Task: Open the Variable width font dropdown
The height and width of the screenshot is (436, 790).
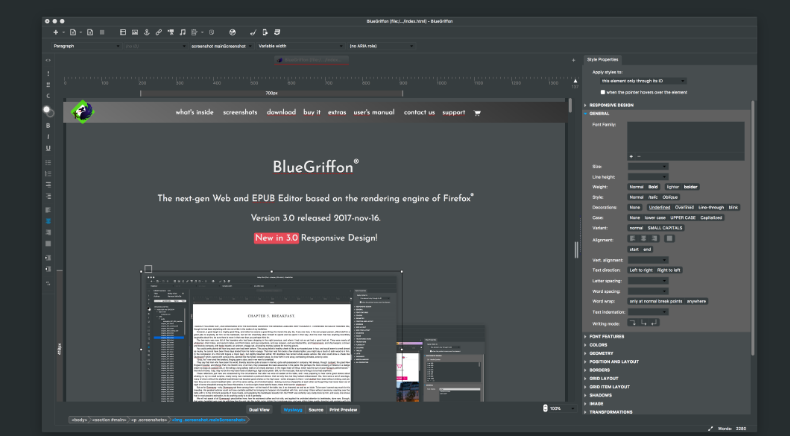Action: coord(300,46)
